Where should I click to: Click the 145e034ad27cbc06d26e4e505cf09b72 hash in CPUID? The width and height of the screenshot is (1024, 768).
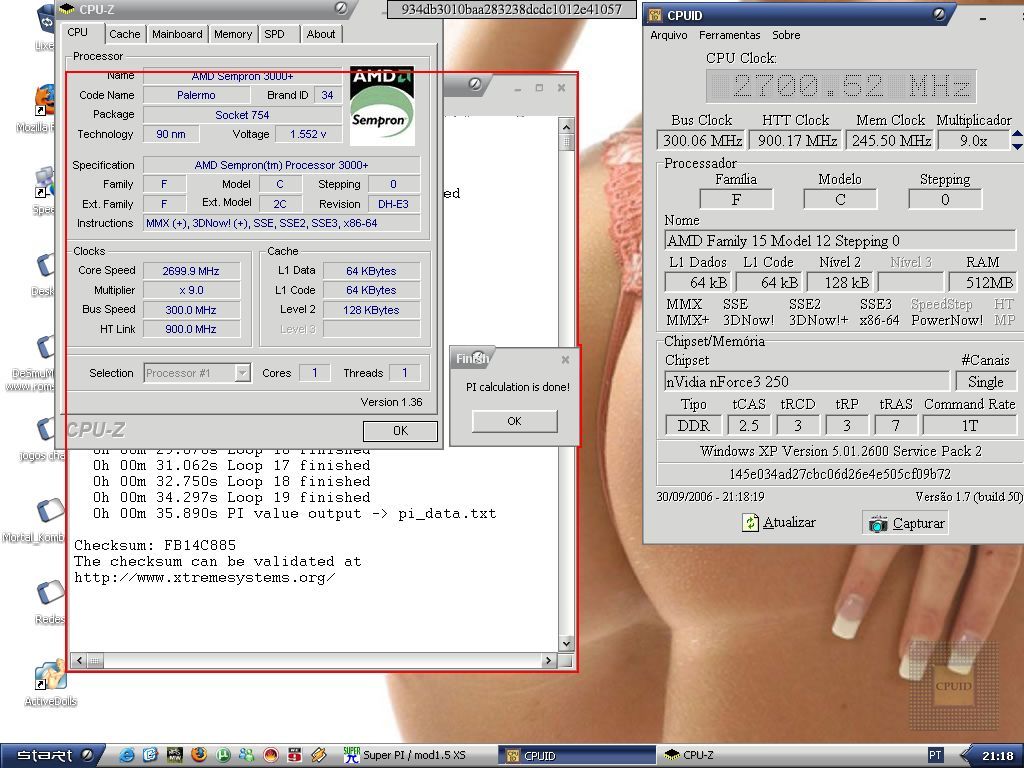[x=840, y=474]
